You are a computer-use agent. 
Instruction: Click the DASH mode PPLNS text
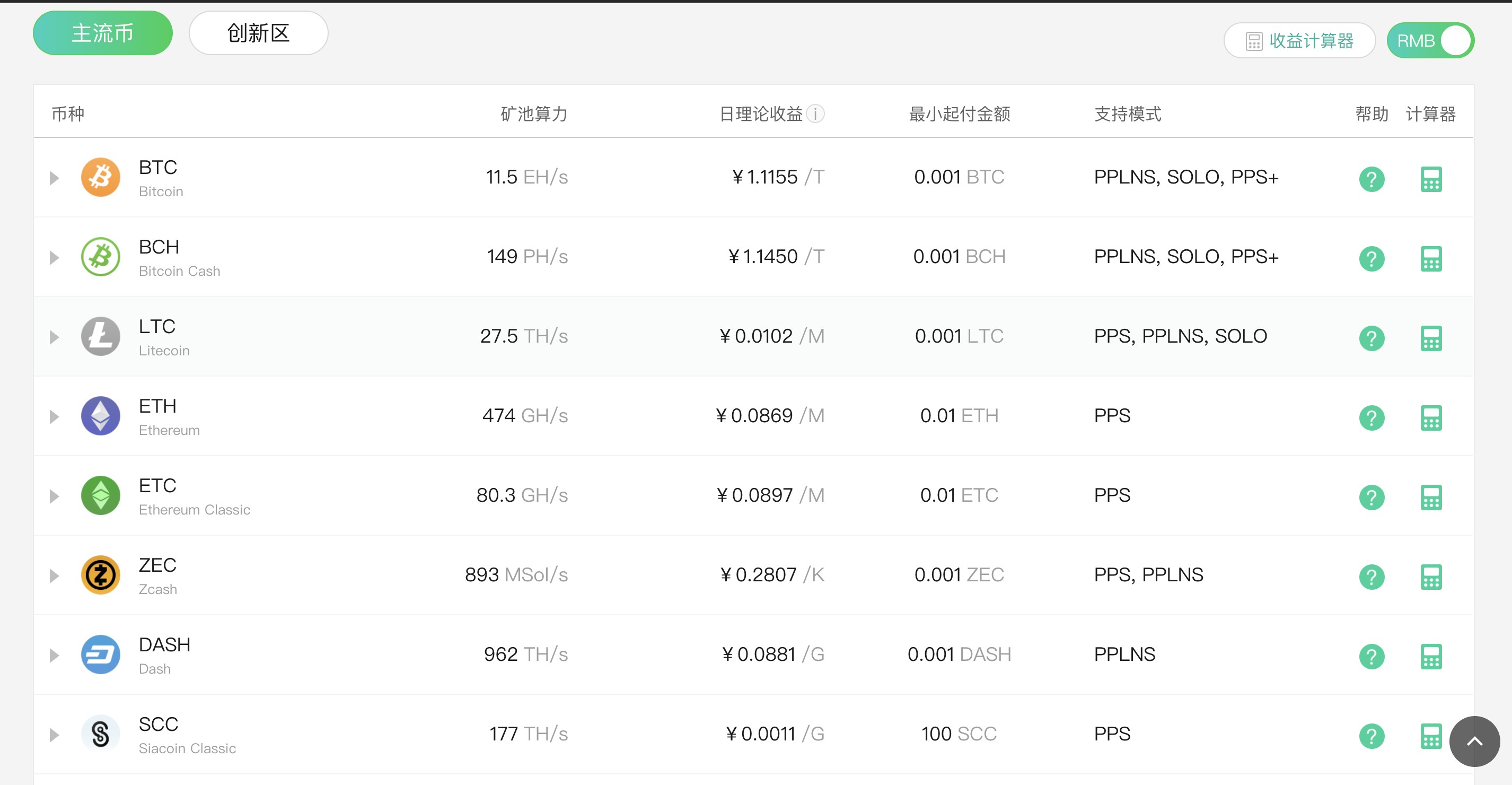pos(1124,654)
